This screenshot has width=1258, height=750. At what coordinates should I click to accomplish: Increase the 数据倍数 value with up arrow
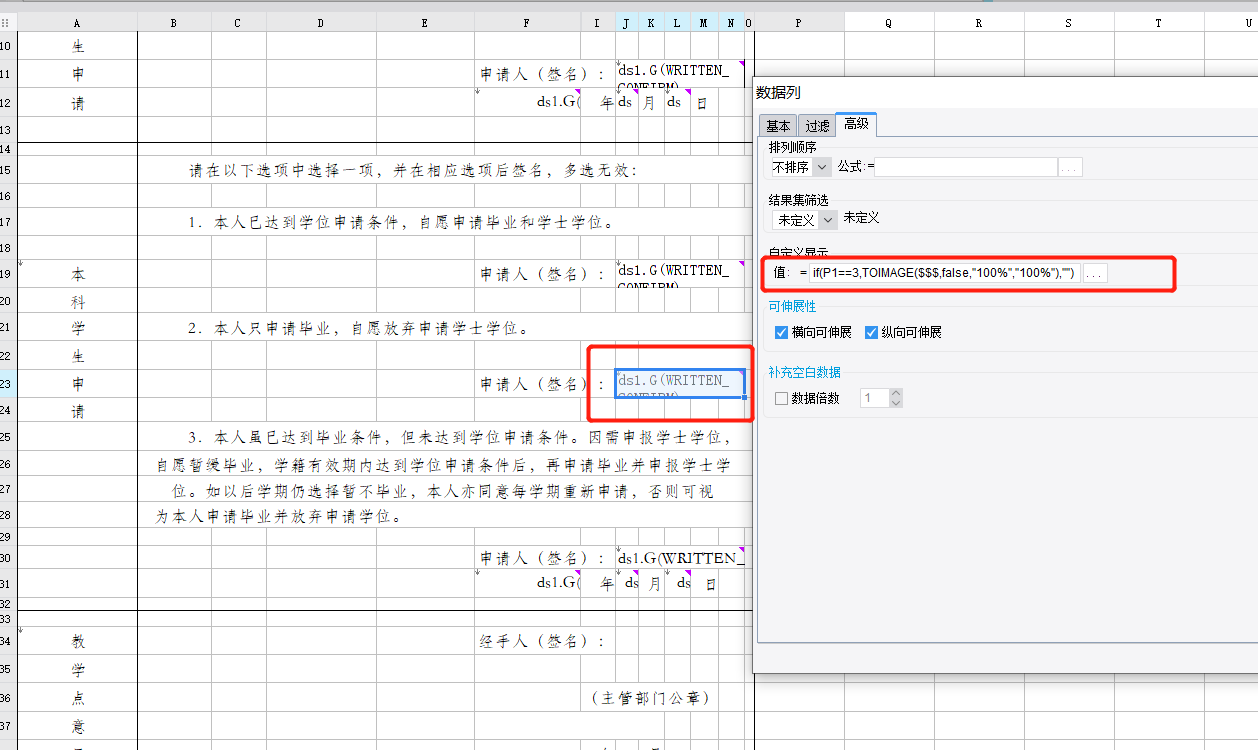pos(896,393)
